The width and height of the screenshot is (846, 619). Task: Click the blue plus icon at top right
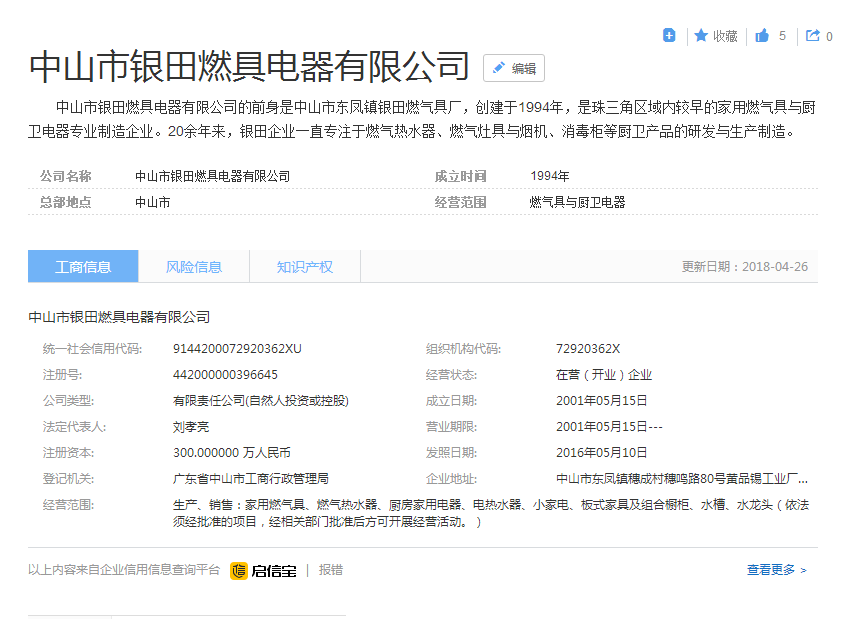pyautogui.click(x=669, y=36)
